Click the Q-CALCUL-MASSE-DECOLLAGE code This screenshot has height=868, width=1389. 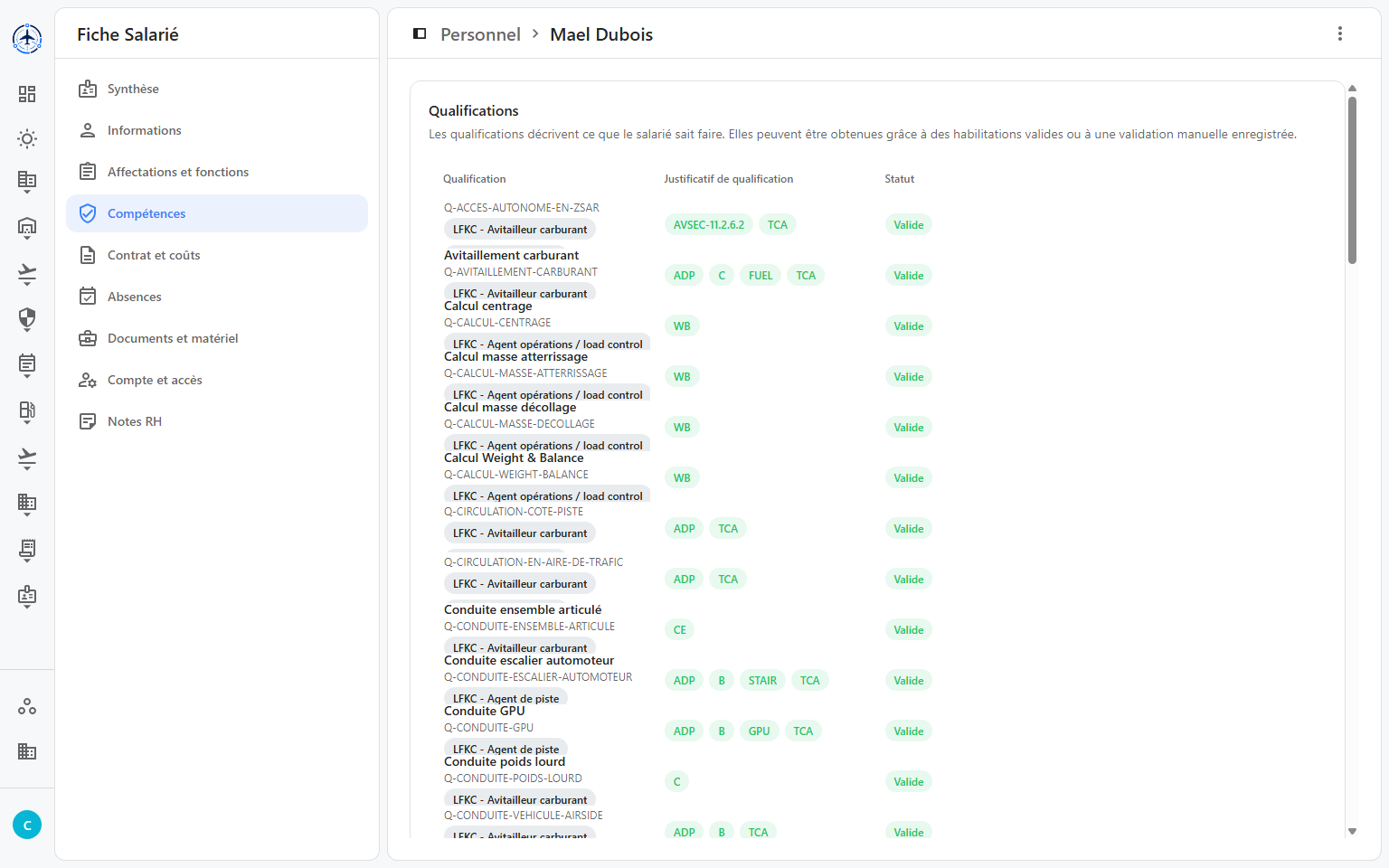tap(519, 424)
